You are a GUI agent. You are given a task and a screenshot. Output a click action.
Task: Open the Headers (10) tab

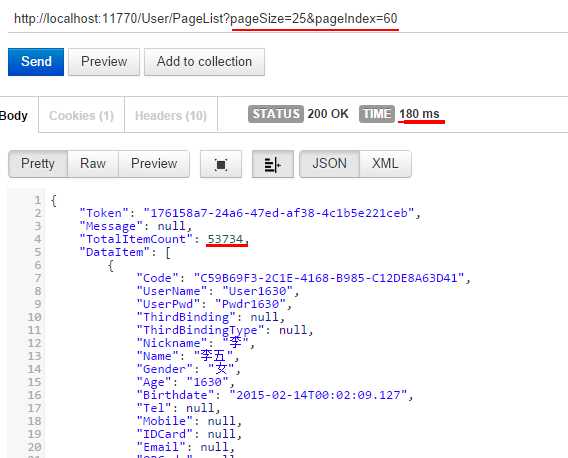(171, 116)
